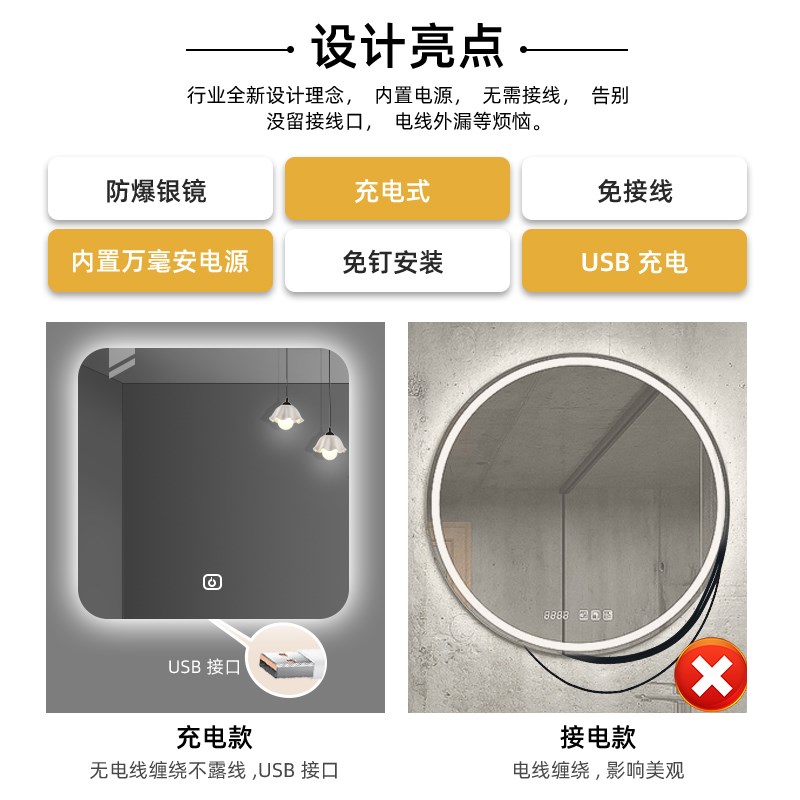The width and height of the screenshot is (800, 800).
Task: Click the USB 充电 yellow button
Action: [x=634, y=260]
